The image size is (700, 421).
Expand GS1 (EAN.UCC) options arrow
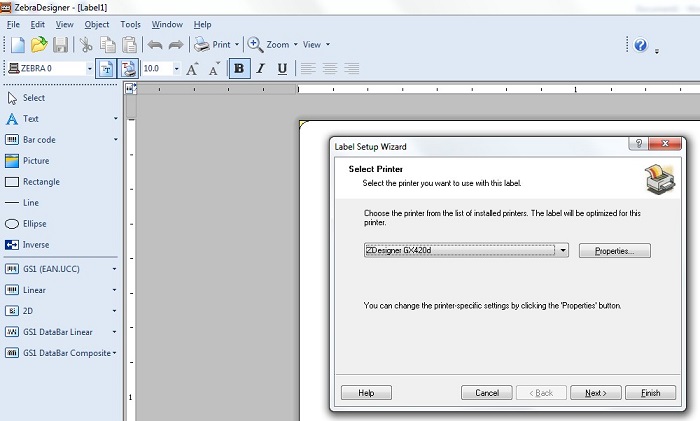114,269
